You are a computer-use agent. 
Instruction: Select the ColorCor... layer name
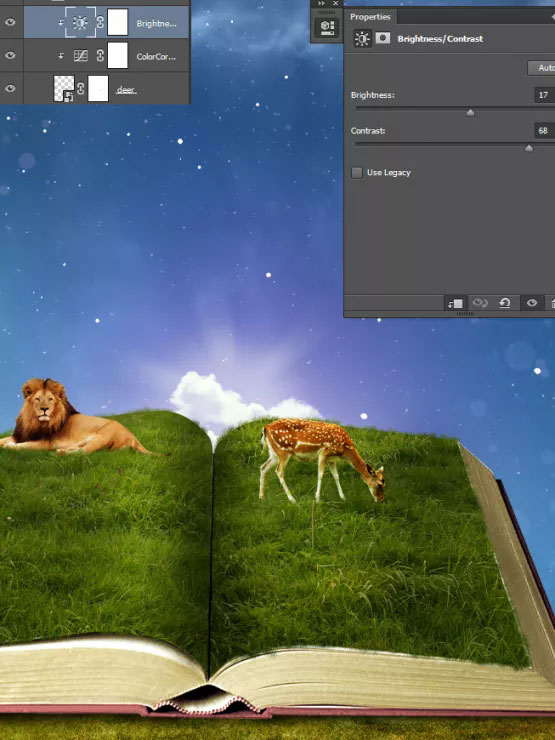coord(156,57)
